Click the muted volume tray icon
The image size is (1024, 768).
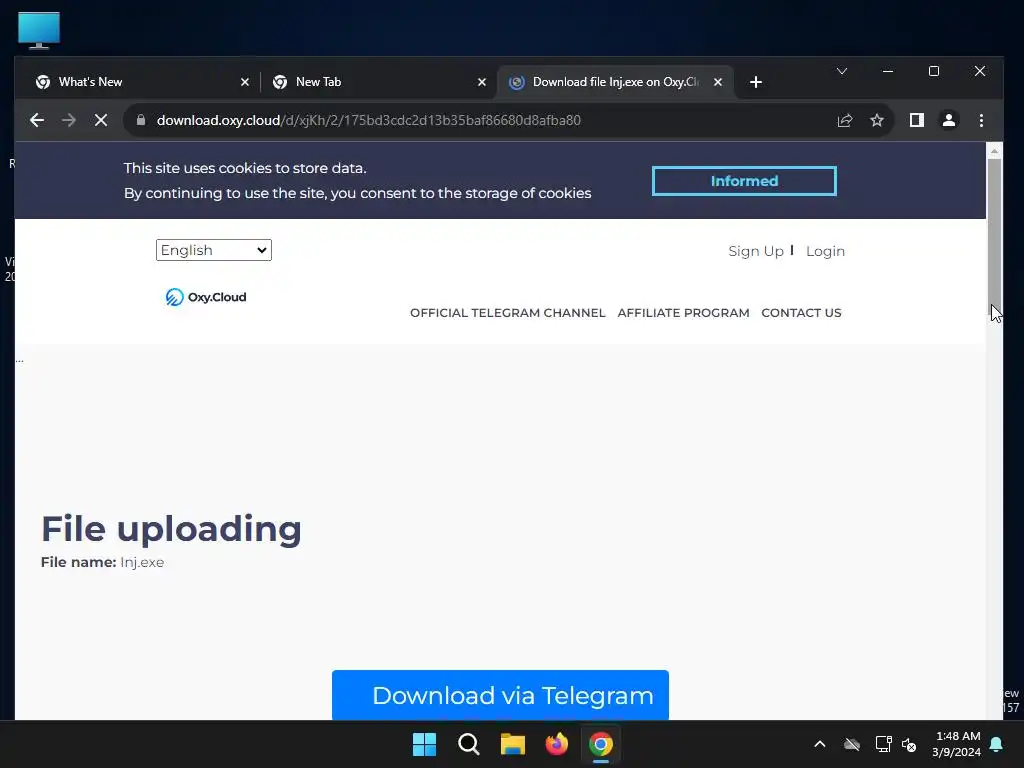909,744
